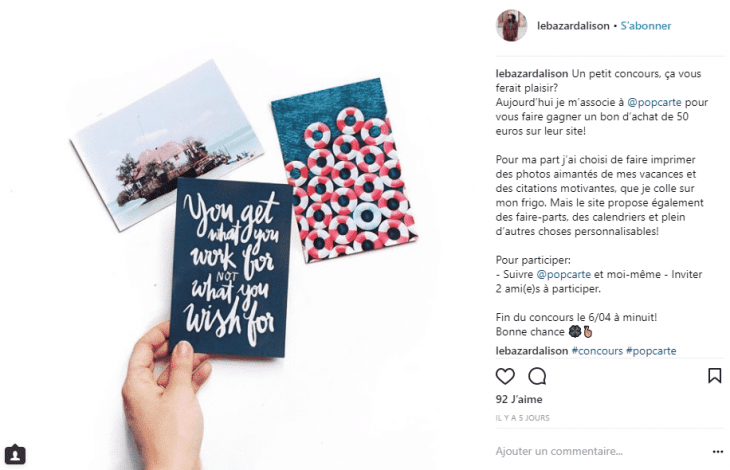The width and height of the screenshot is (730, 470).
Task: Open the three-dot more options menu
Action: pyautogui.click(x=718, y=451)
